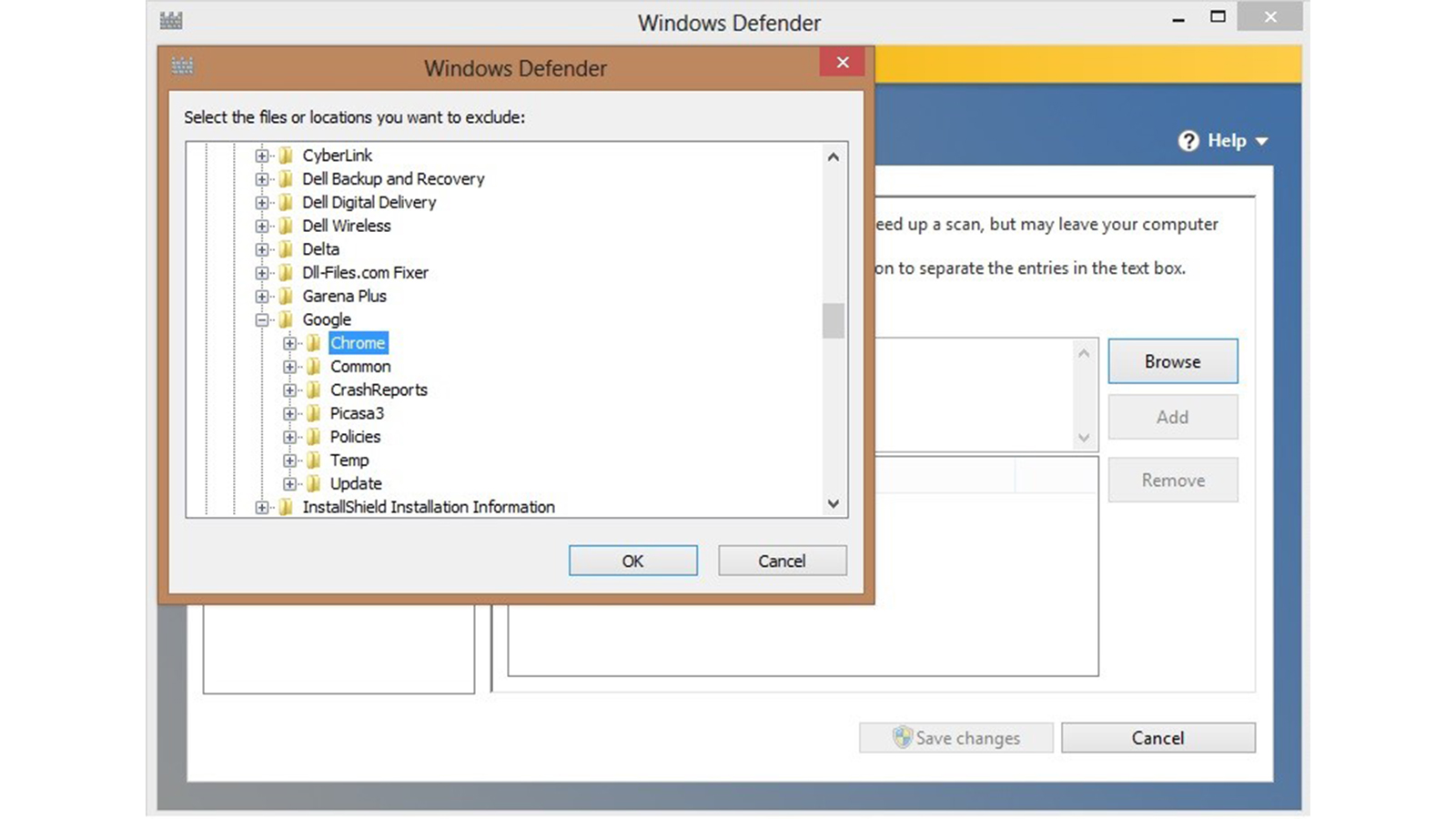Expand the Dell Backup and Recovery node
This screenshot has height=819, width=1456.
pos(262,179)
